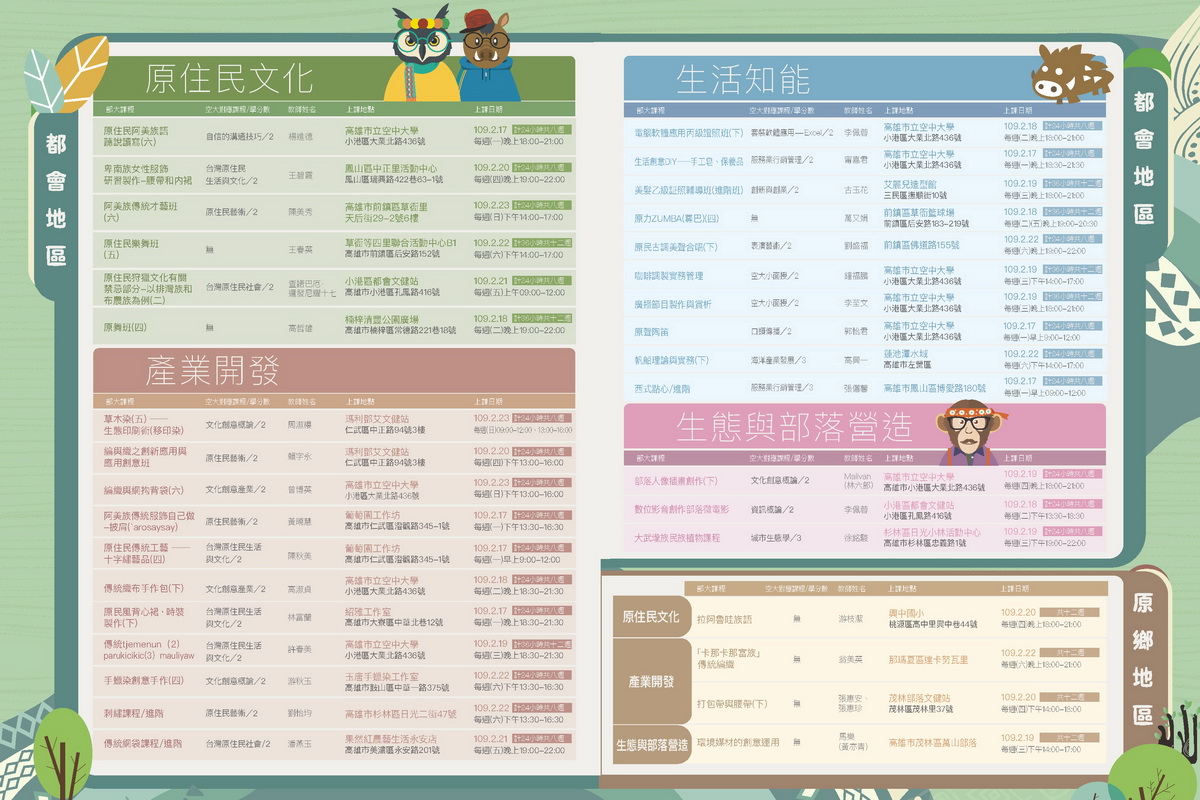Screen dimensions: 1200x800
Task: Switch to the 原鄉地區 side tab
Action: [x=1144, y=658]
